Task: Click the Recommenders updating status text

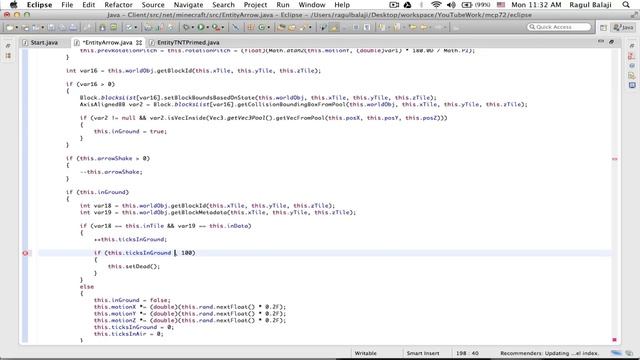Action: point(549,353)
